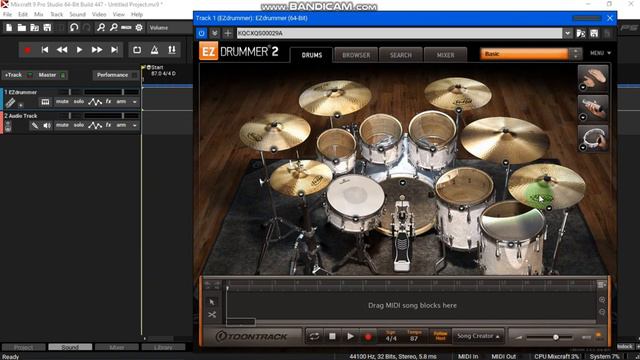Undo the last action in Mixcraft

74,28
